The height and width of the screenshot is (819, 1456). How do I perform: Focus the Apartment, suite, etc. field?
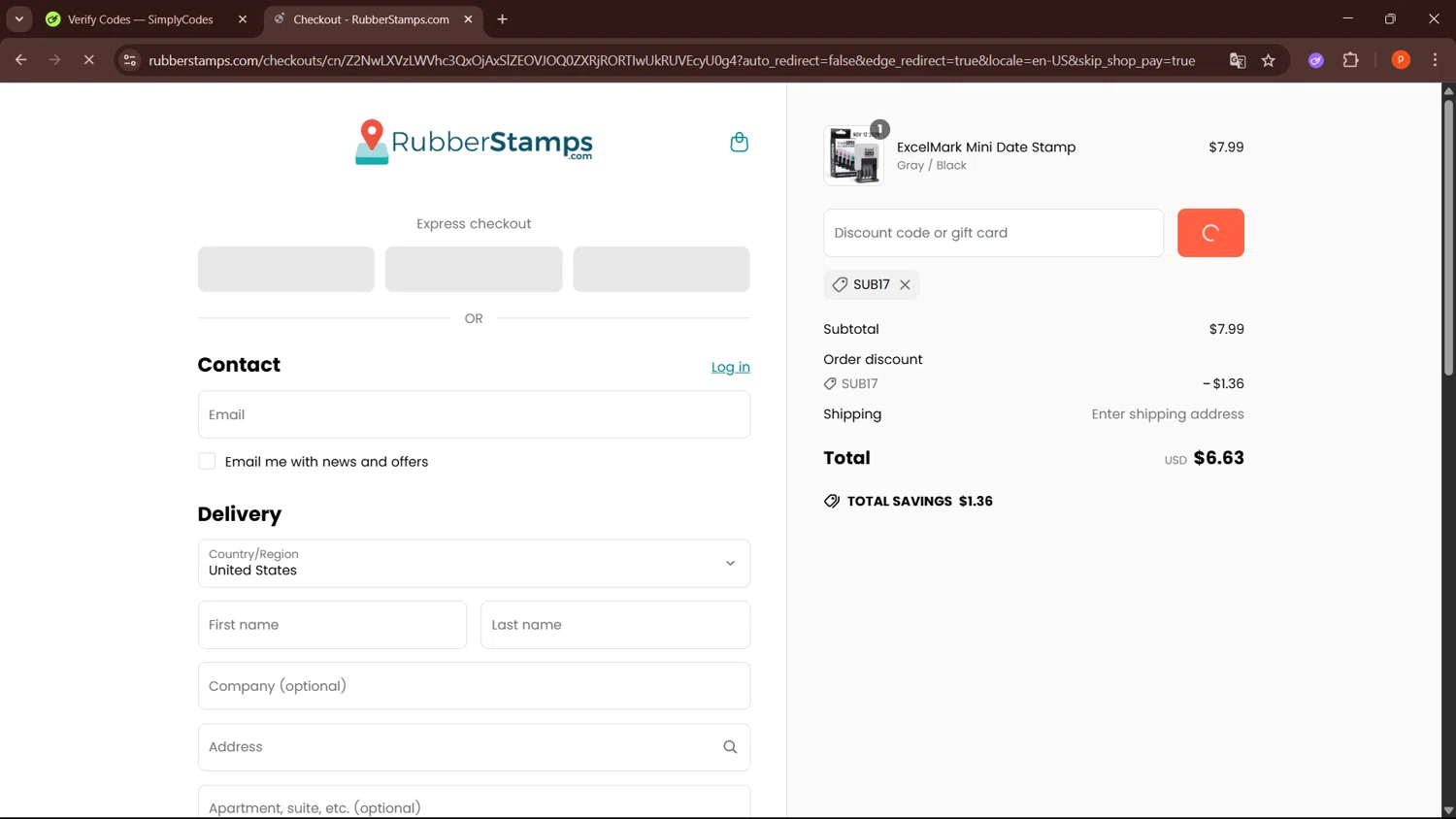[x=474, y=803]
